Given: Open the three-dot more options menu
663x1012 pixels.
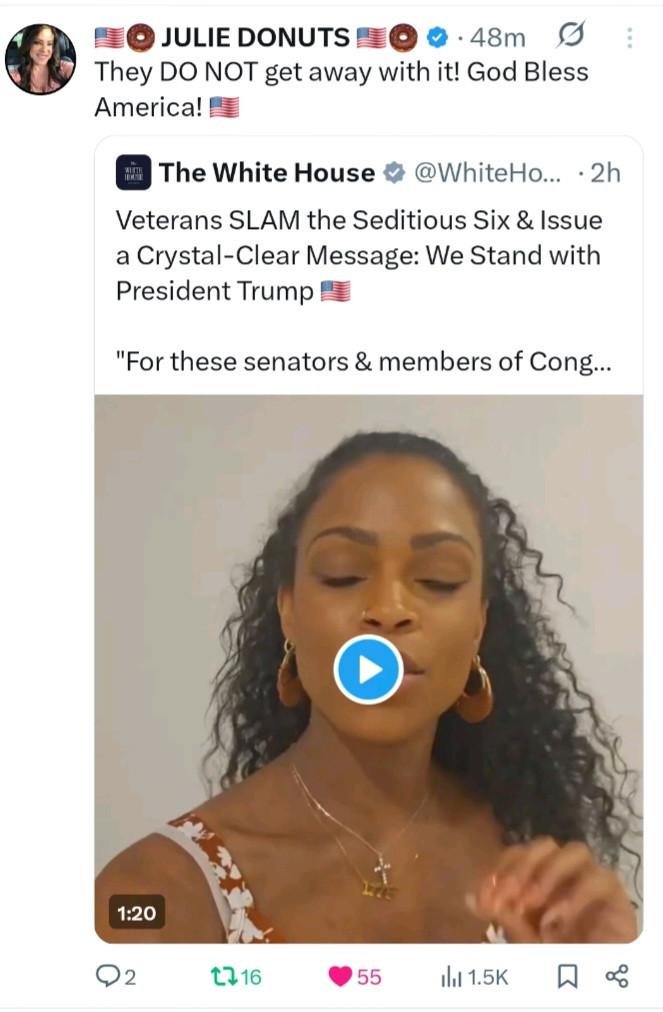Looking at the screenshot, I should click(x=629, y=38).
